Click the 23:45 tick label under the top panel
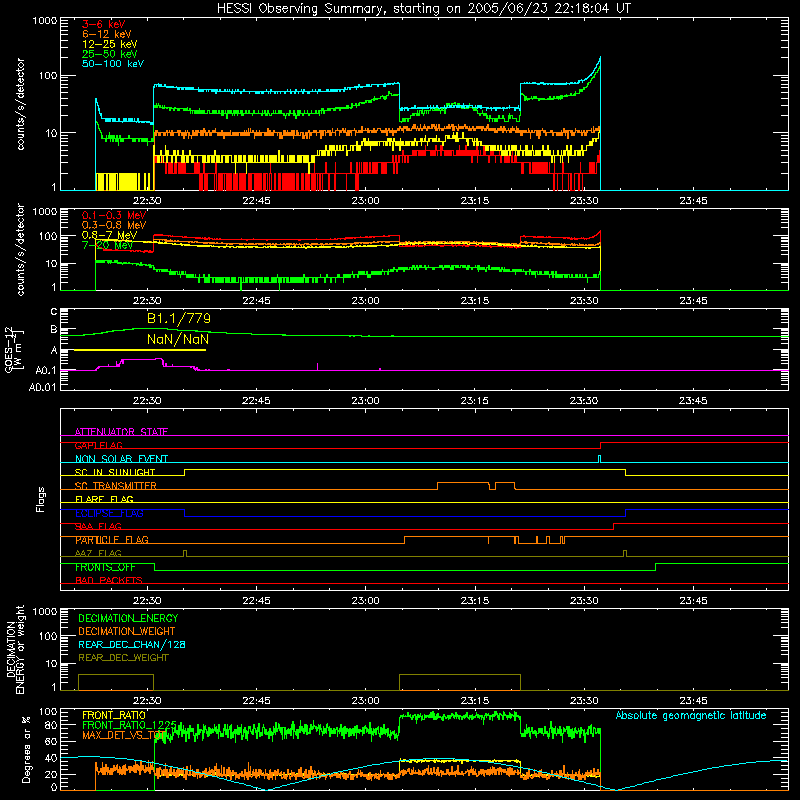Viewport: 800px width, 800px height. (693, 201)
